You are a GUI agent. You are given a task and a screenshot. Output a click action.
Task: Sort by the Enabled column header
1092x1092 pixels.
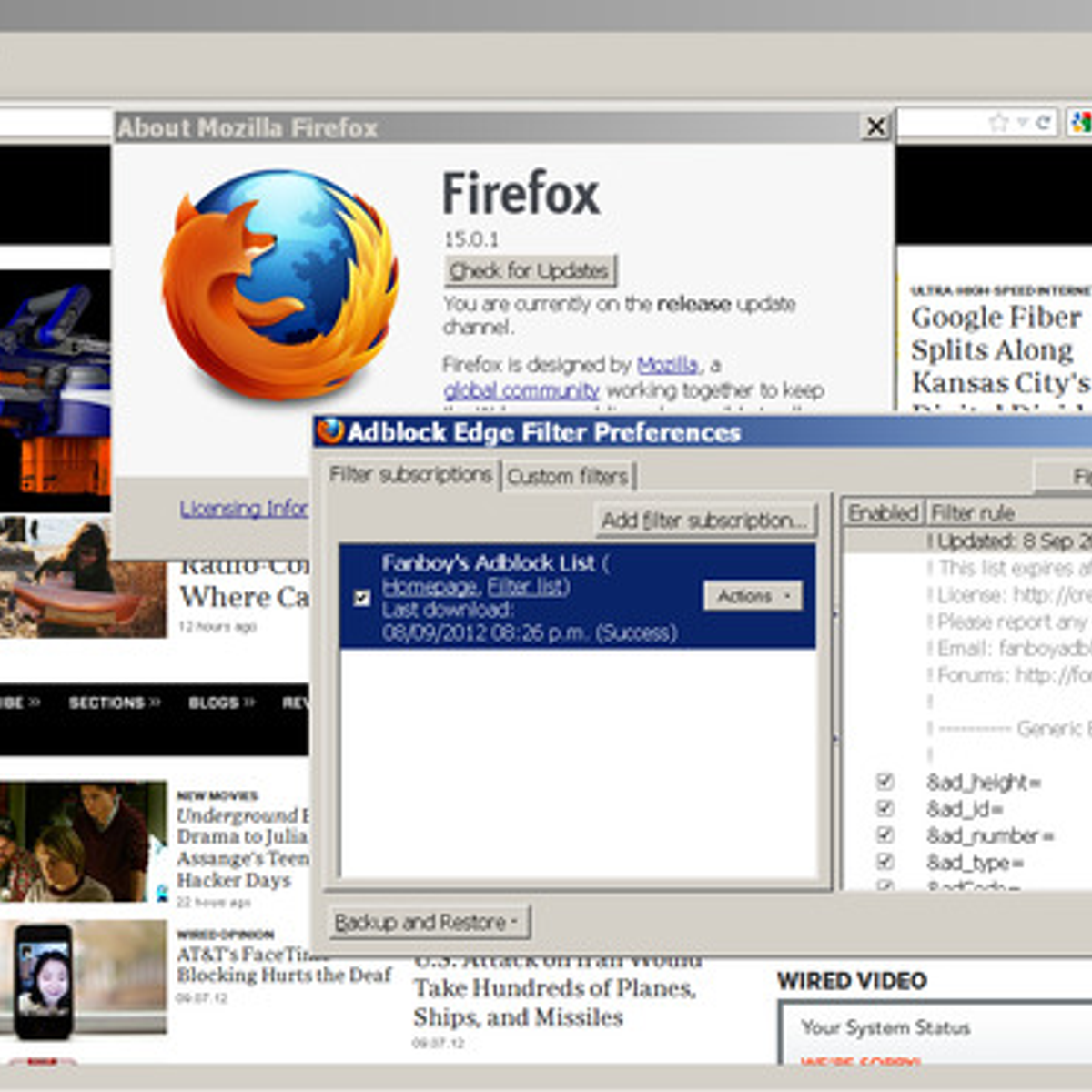tap(883, 513)
